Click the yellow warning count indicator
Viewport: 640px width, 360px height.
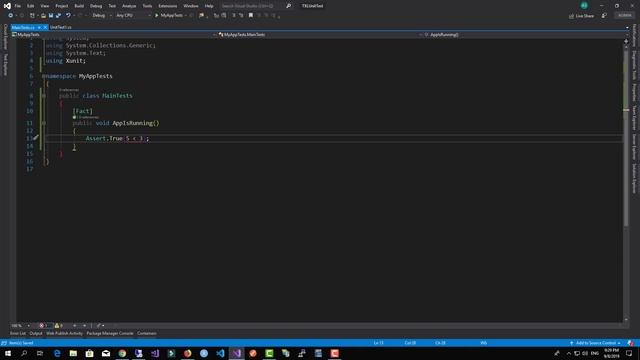tap(59, 326)
